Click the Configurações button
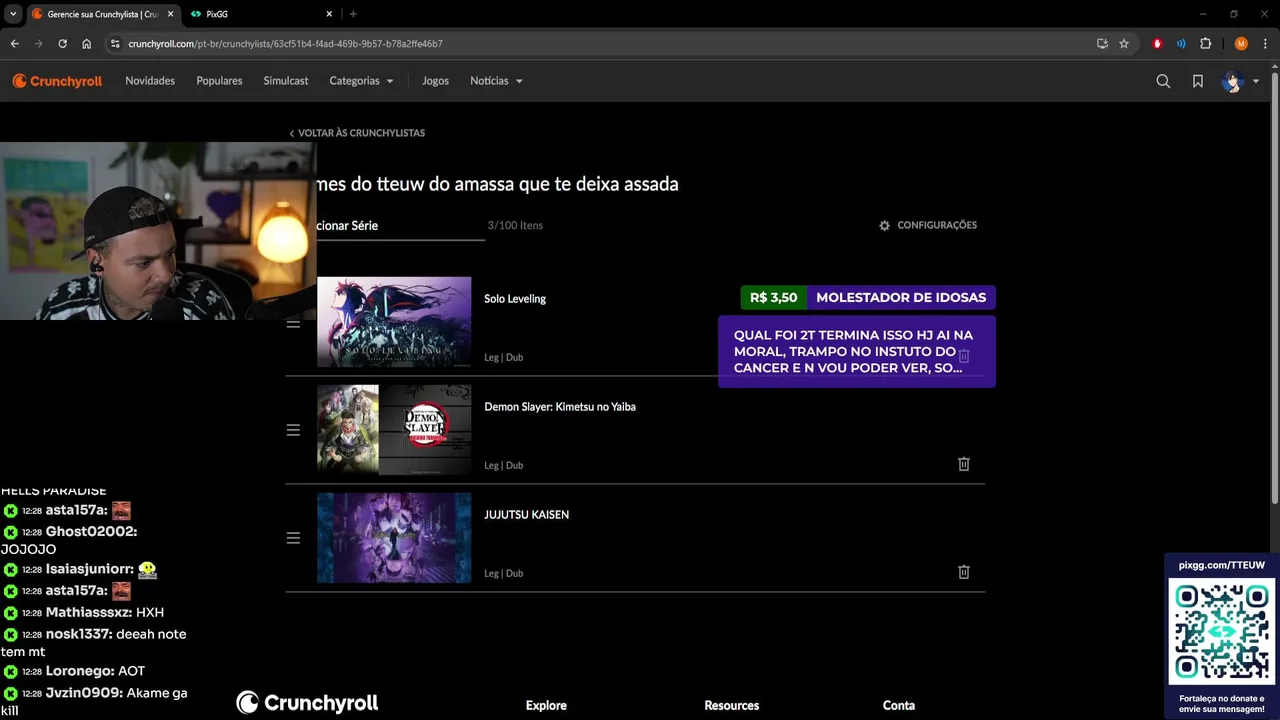This screenshot has width=1280, height=720. click(x=928, y=226)
